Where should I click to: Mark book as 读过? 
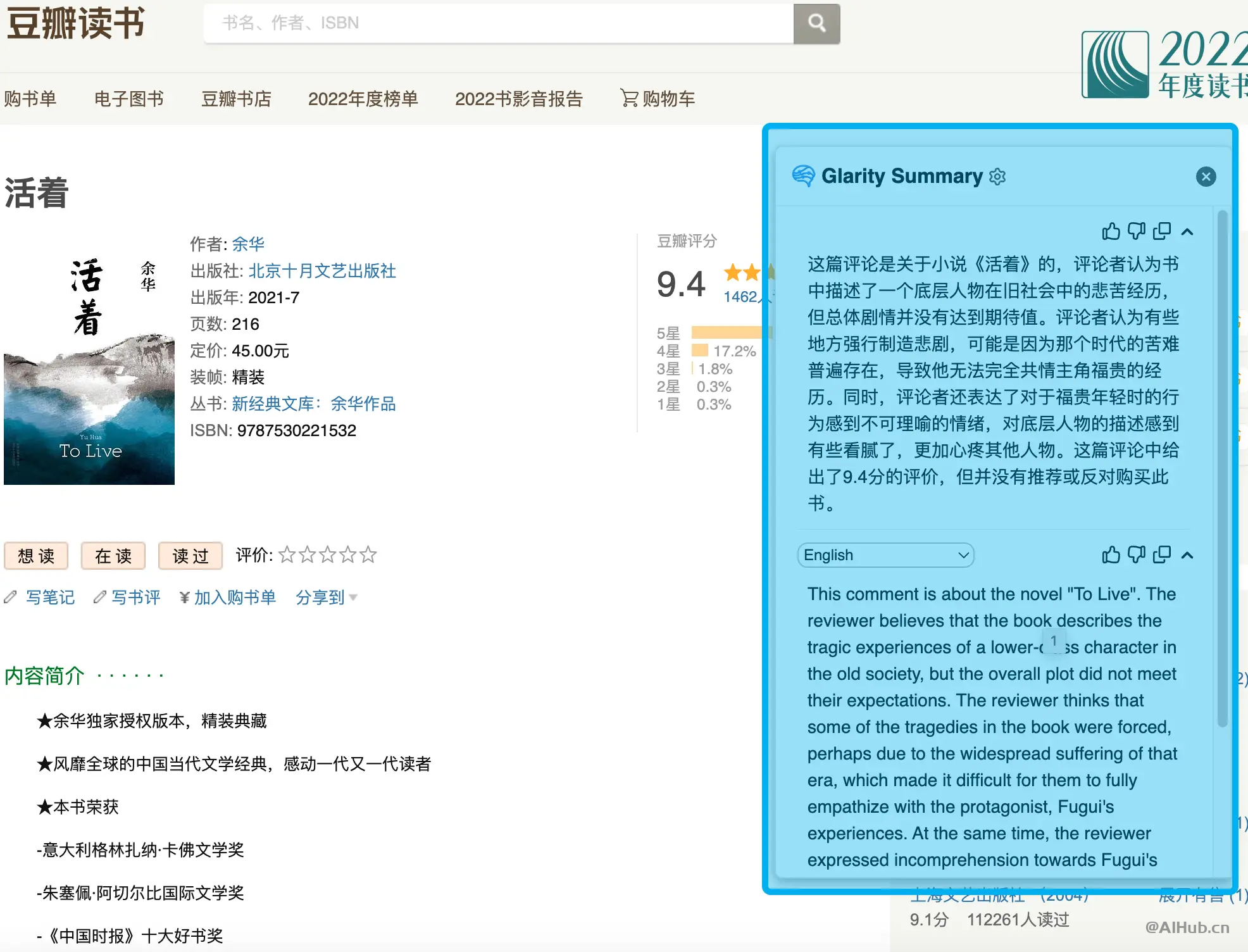point(190,556)
